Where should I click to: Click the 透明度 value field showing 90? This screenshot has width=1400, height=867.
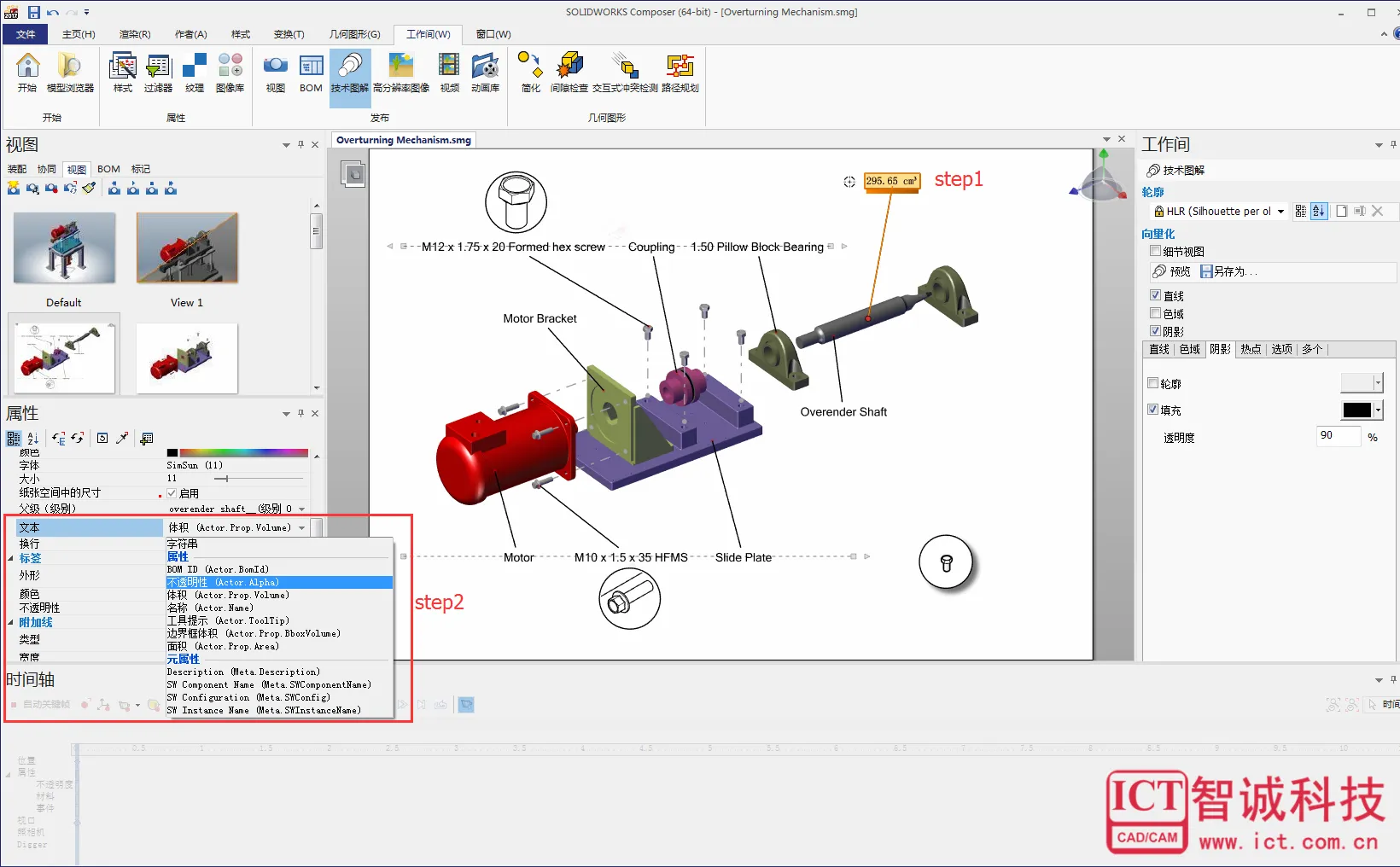point(1338,436)
